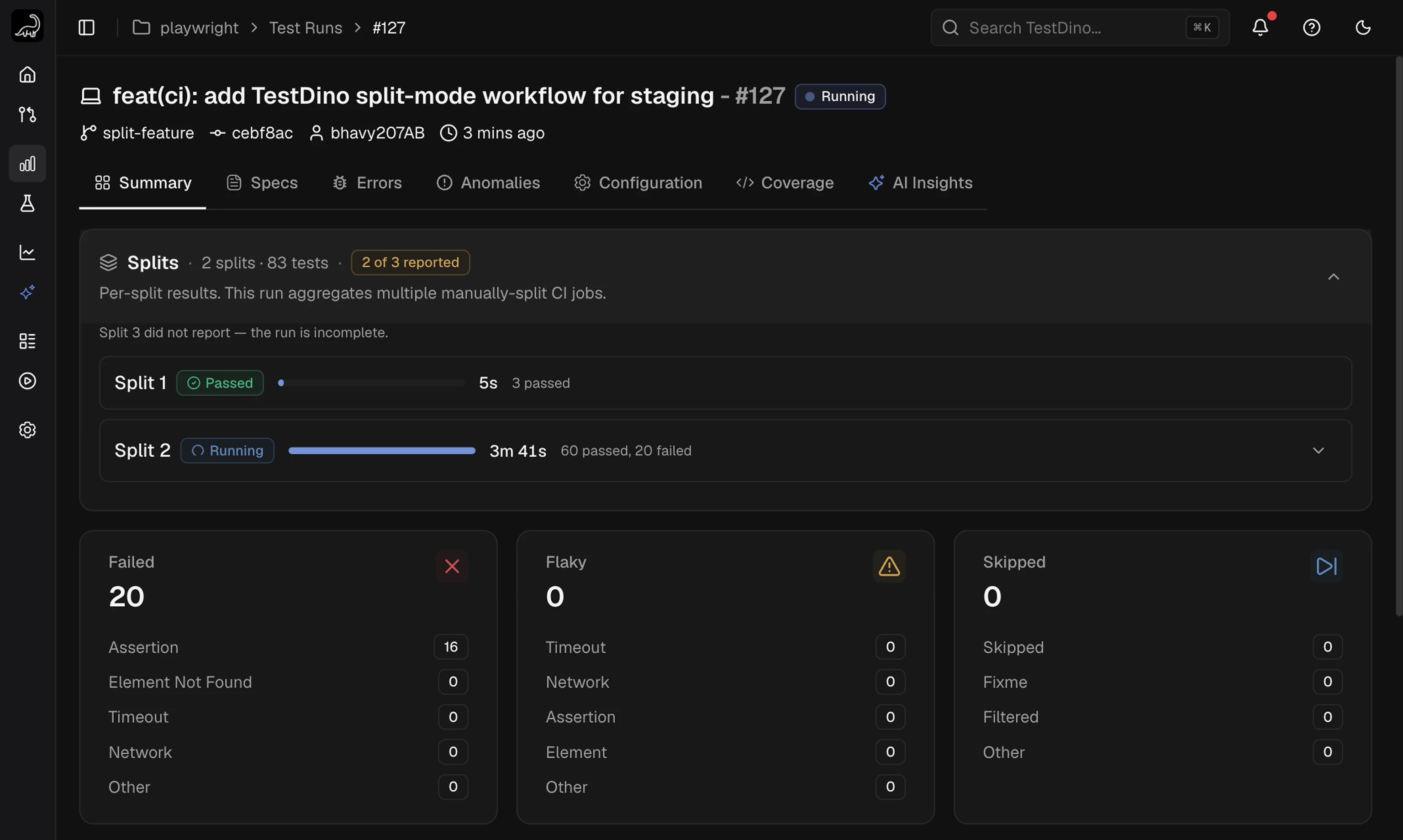
Task: Click the '3m 41s' duration on Split 2
Action: (517, 451)
